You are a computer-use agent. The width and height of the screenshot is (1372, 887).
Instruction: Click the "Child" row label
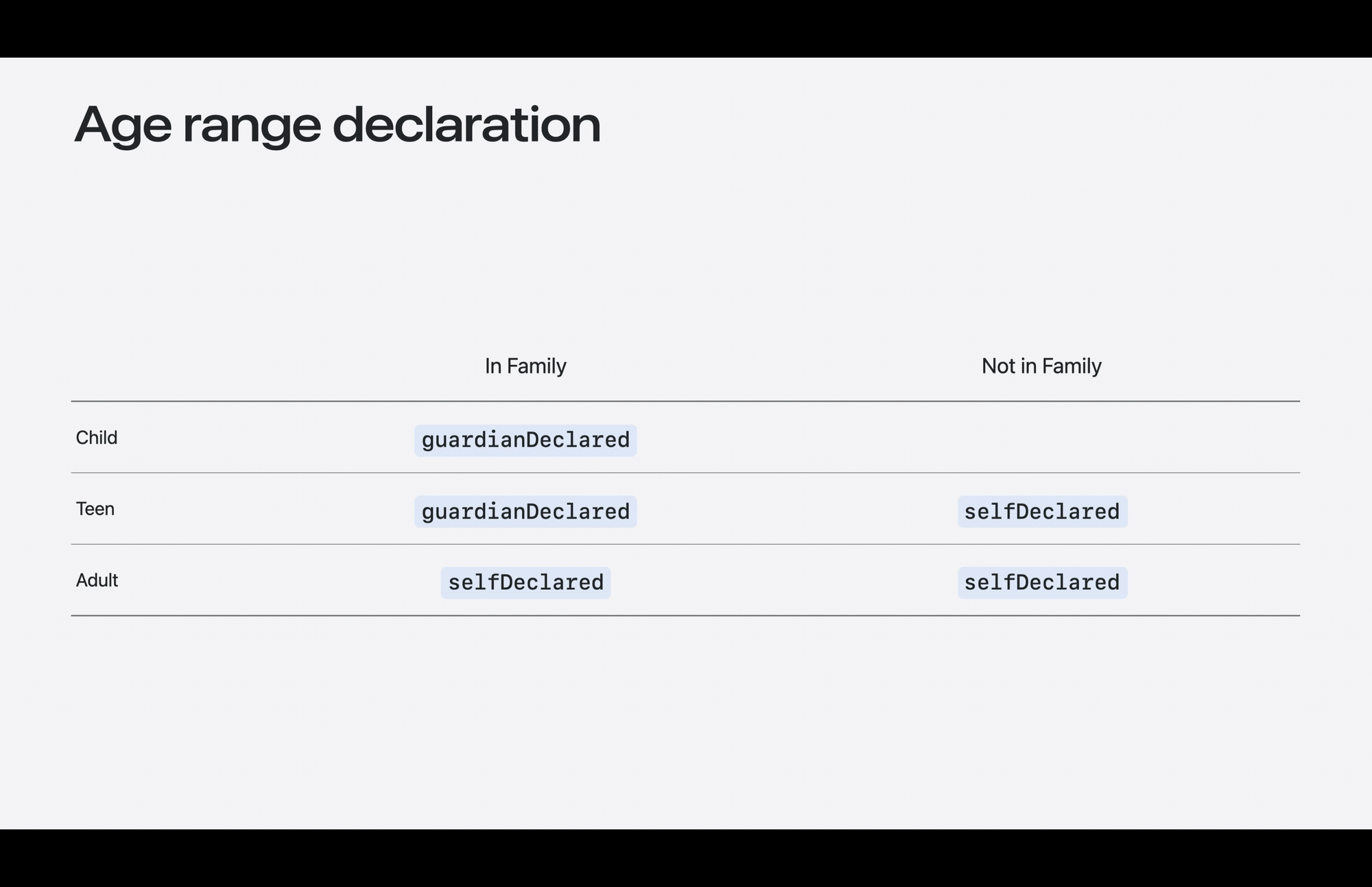point(97,438)
